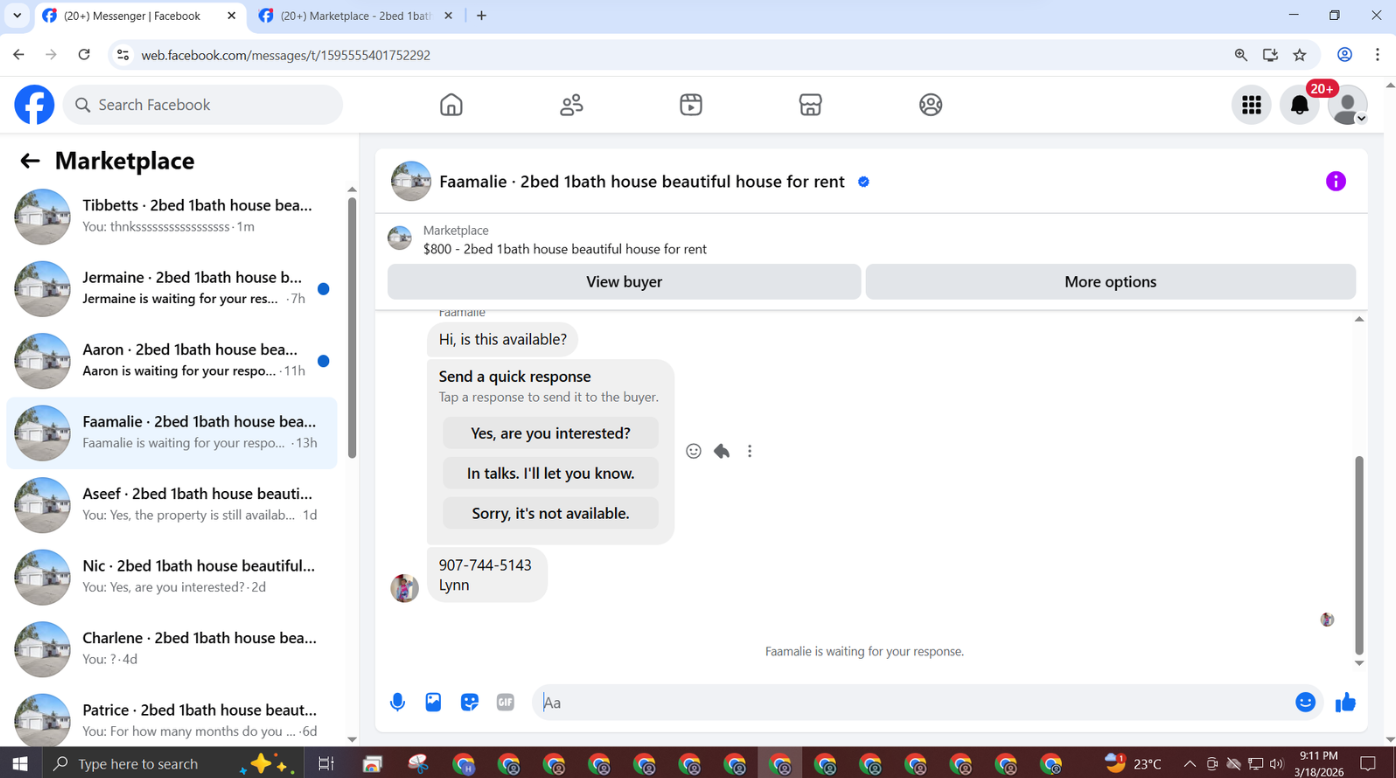1396x778 pixels.
Task: Click the More options button
Action: (1110, 282)
